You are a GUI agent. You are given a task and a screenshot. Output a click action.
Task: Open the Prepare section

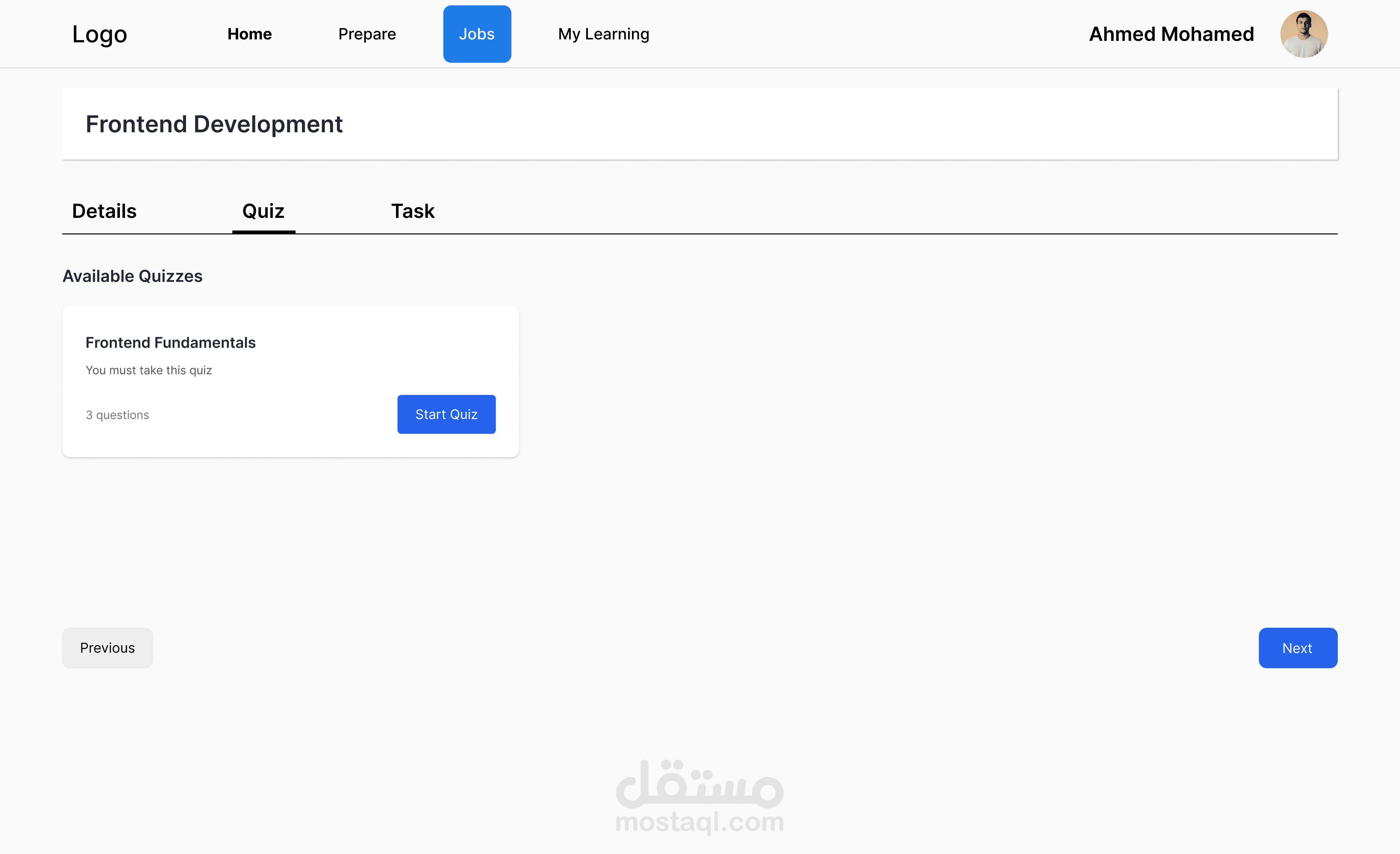(x=367, y=34)
